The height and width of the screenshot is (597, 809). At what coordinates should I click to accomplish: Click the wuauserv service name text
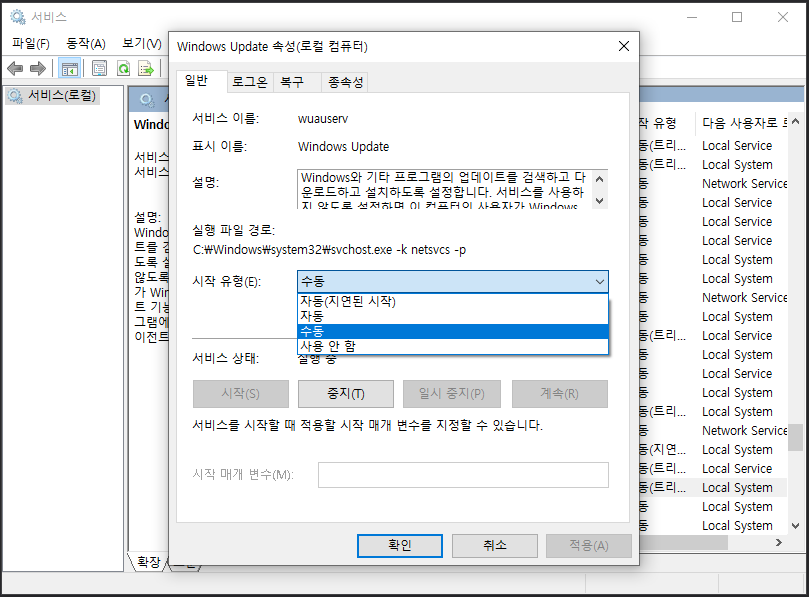pos(323,119)
